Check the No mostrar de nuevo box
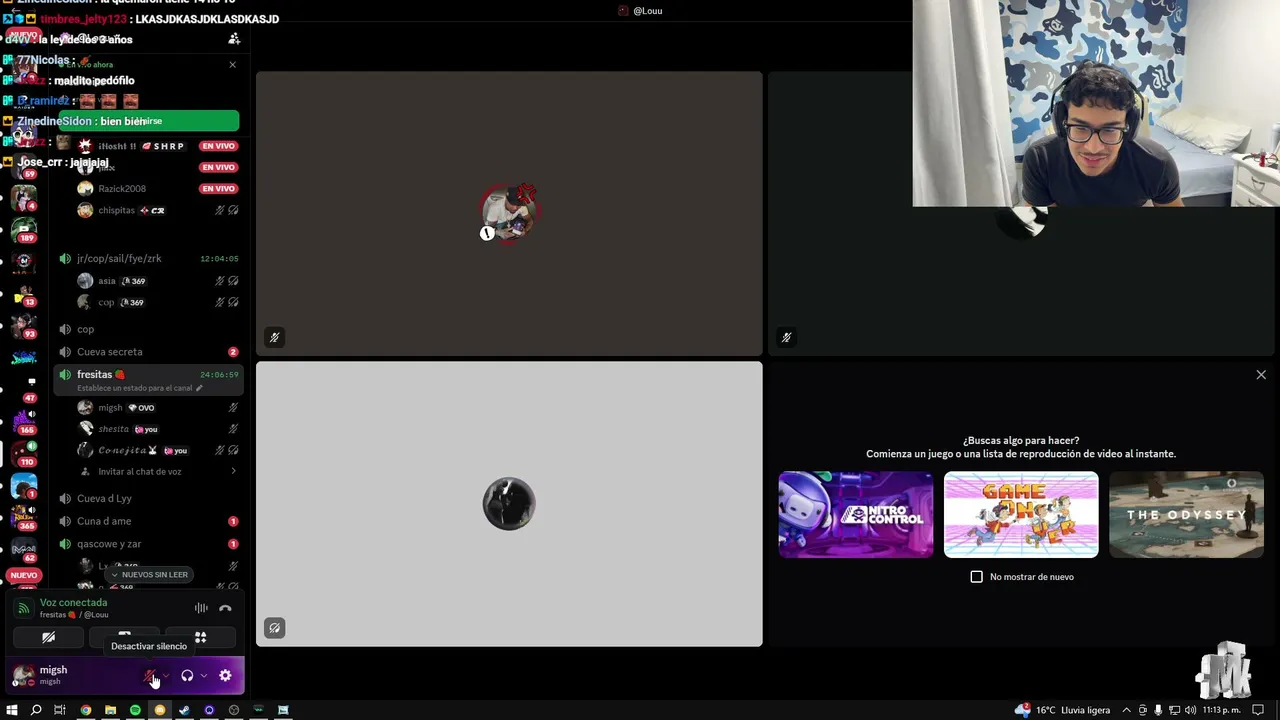This screenshot has height=720, width=1280. click(x=977, y=577)
